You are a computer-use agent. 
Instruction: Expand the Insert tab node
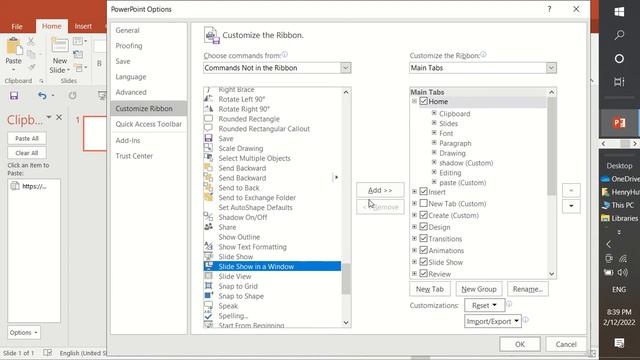point(414,191)
